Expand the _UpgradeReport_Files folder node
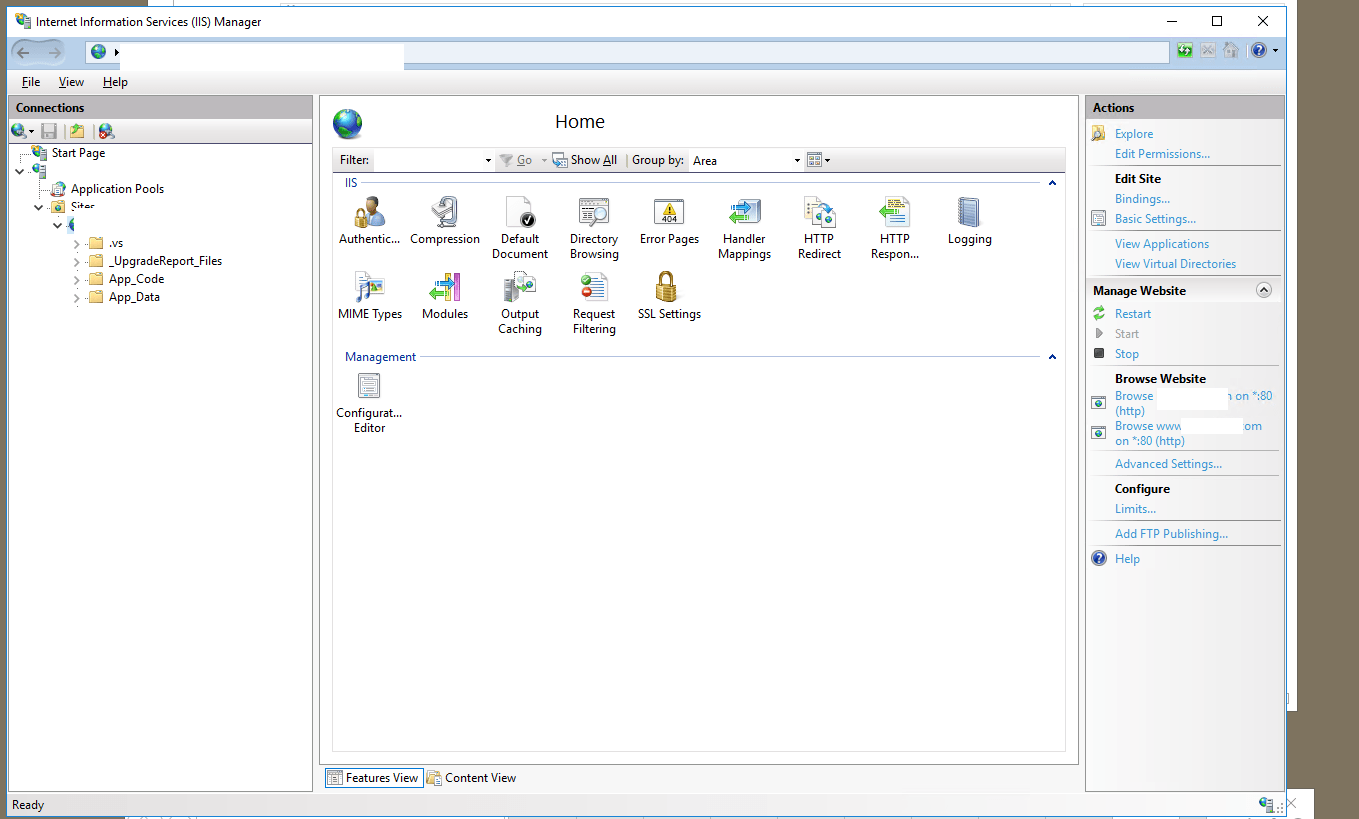 (77, 261)
